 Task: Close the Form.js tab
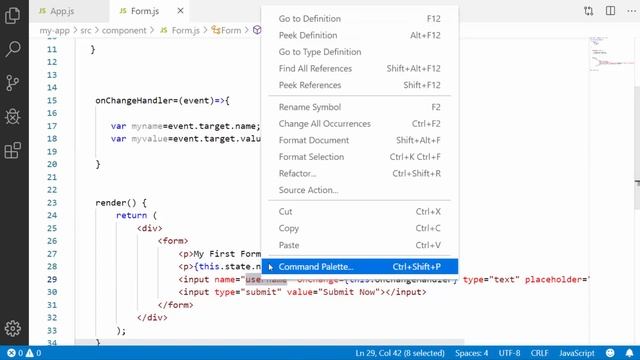[180, 11]
